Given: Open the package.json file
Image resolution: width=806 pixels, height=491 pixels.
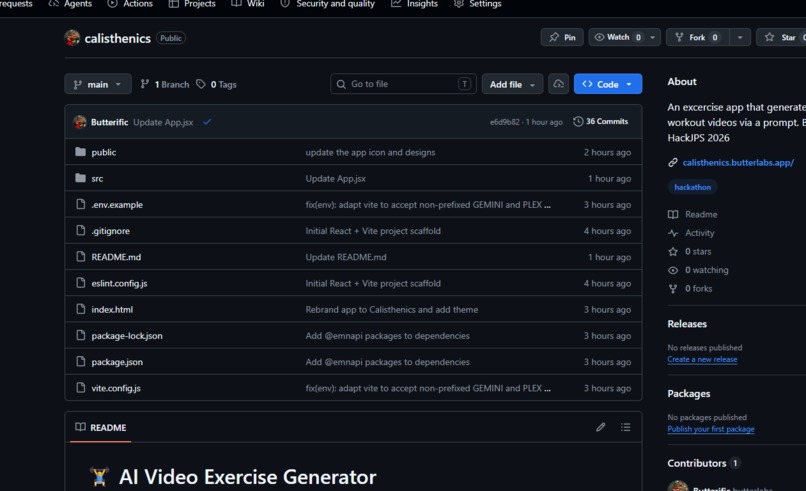Looking at the screenshot, I should pos(117,362).
